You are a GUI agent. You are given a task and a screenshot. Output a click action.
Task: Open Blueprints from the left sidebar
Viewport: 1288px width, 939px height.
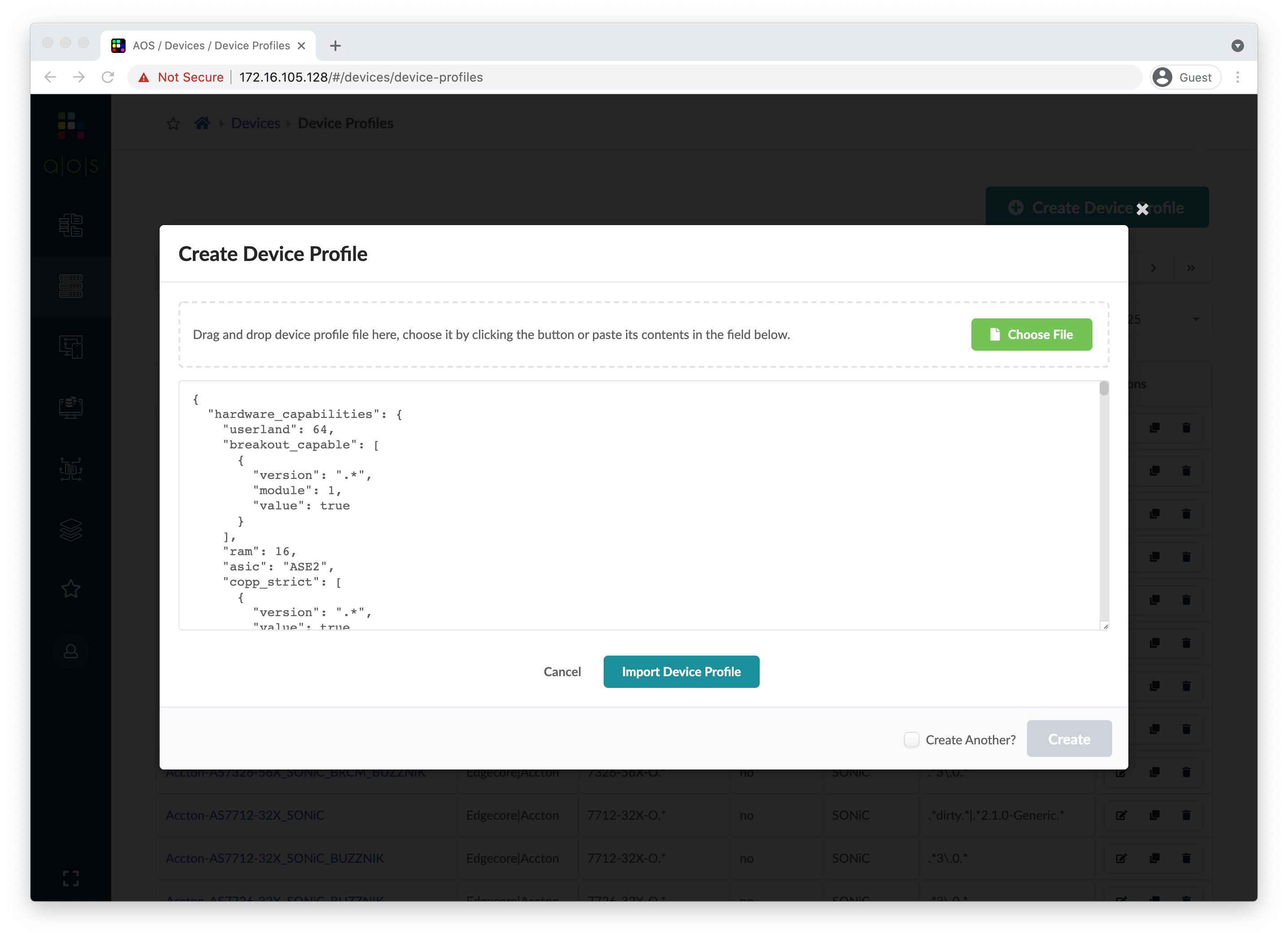point(70,226)
